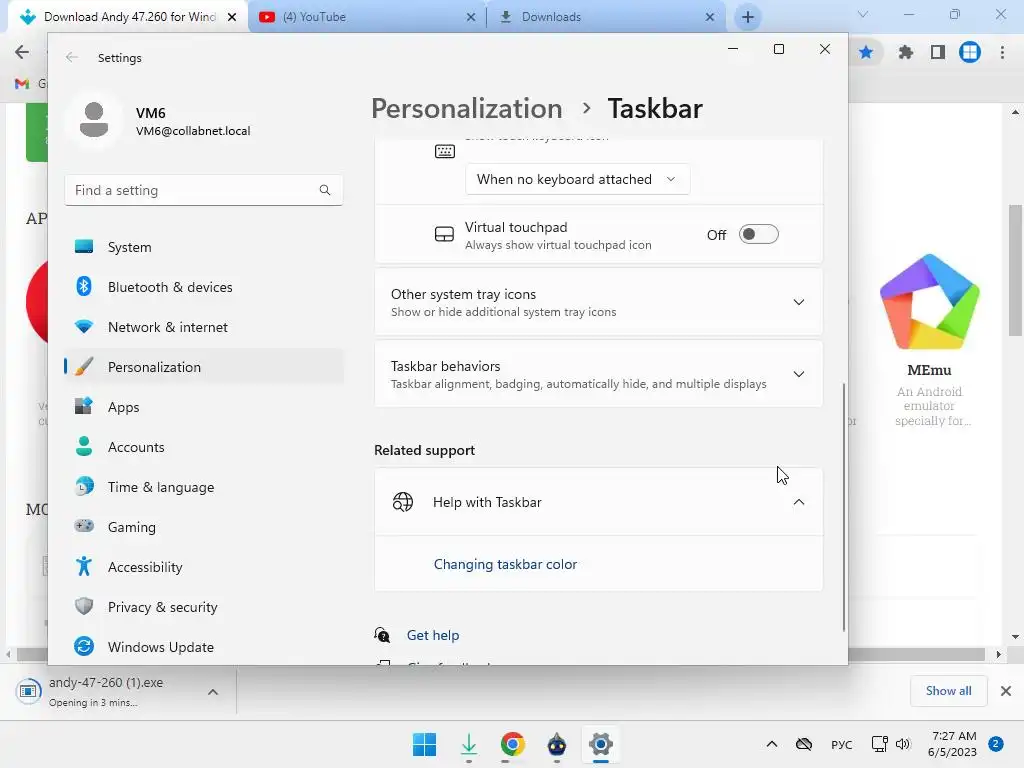1024x768 pixels.
Task: Open Accounts settings category
Action: point(204,447)
